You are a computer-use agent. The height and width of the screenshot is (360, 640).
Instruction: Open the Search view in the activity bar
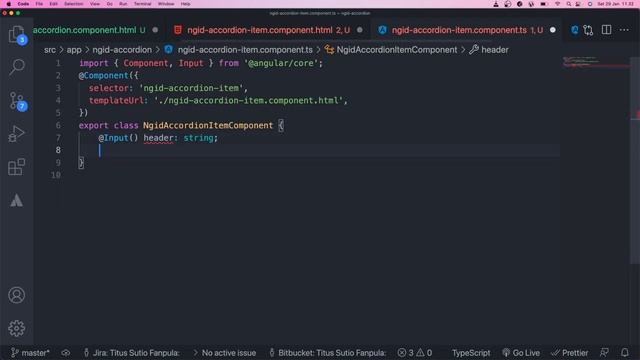16,67
